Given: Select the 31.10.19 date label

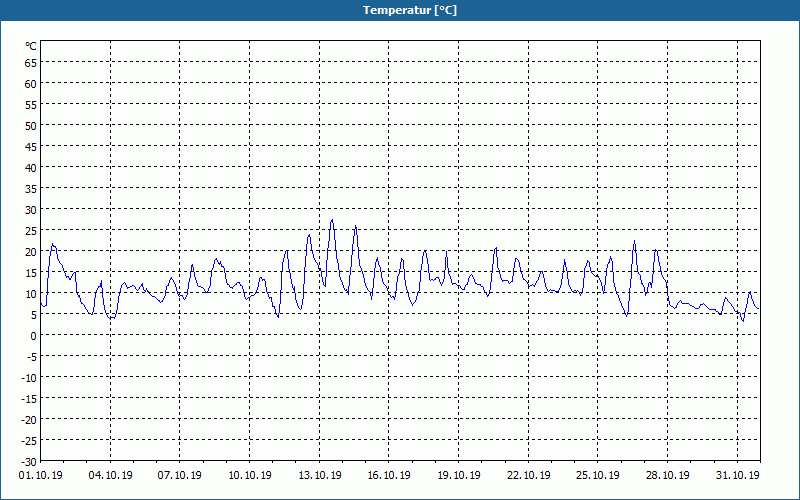Looking at the screenshot, I should coord(737,475).
